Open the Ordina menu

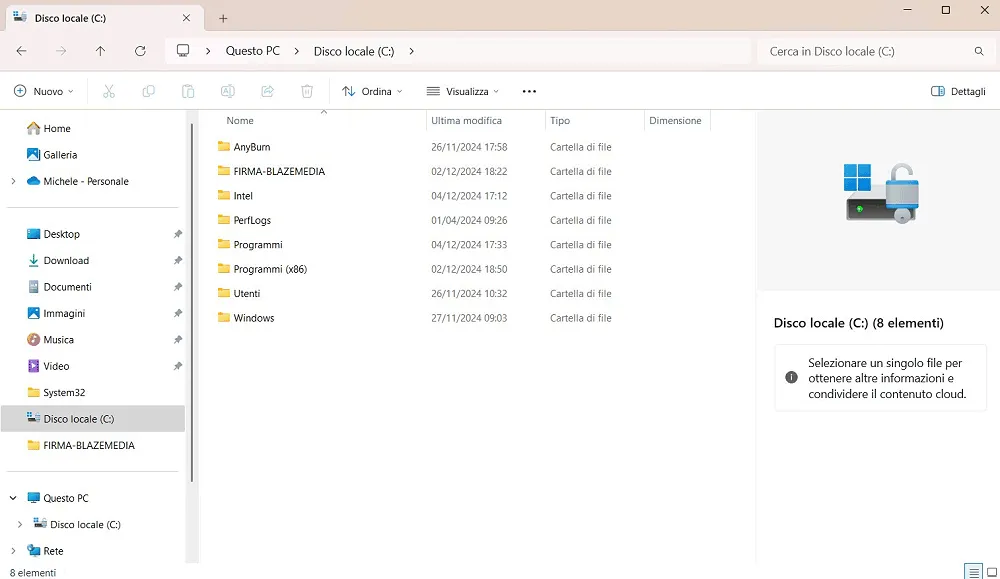[x=373, y=91]
